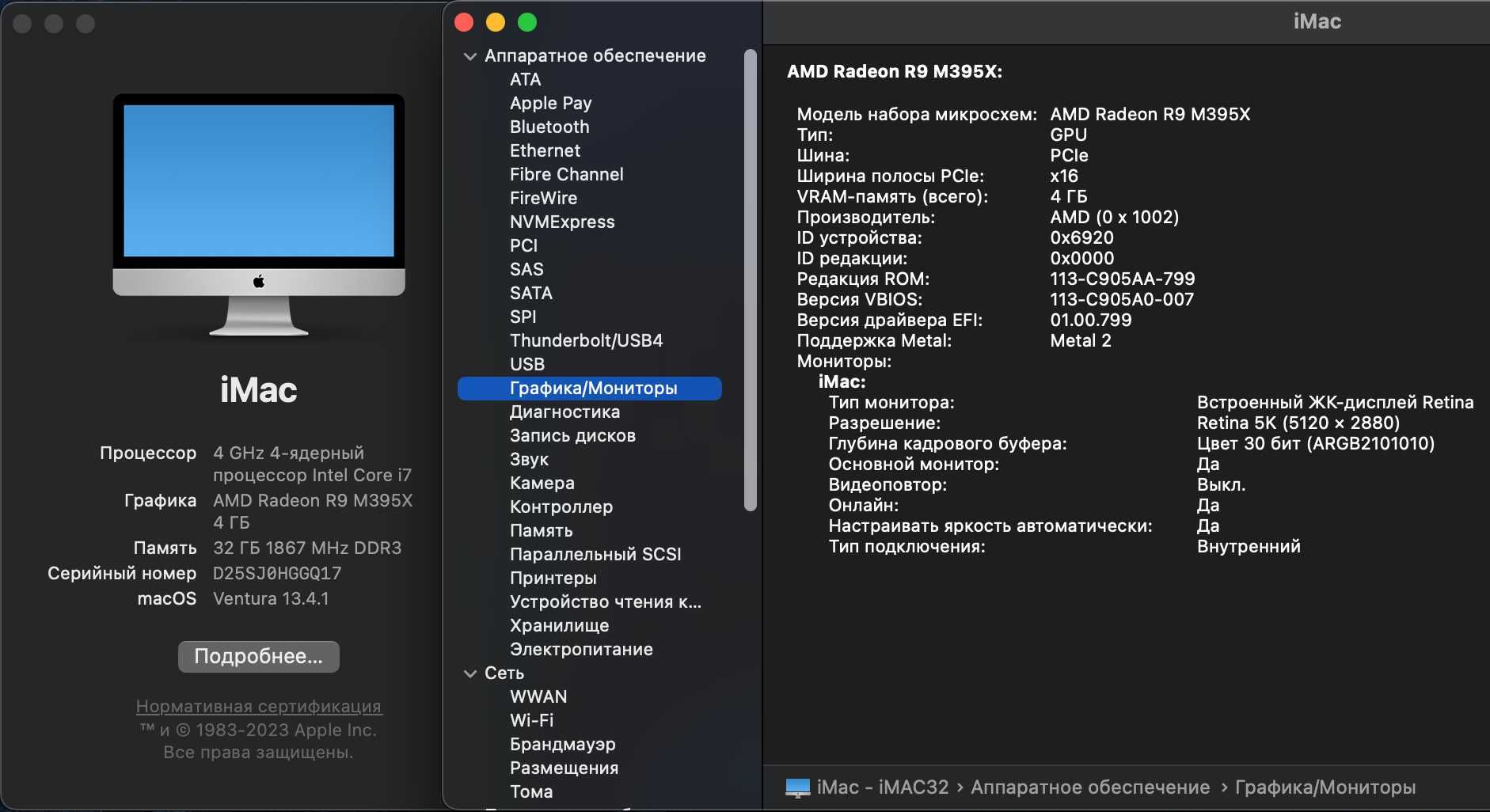Click the AMD (0 x 1002) vendor value

1114,218
